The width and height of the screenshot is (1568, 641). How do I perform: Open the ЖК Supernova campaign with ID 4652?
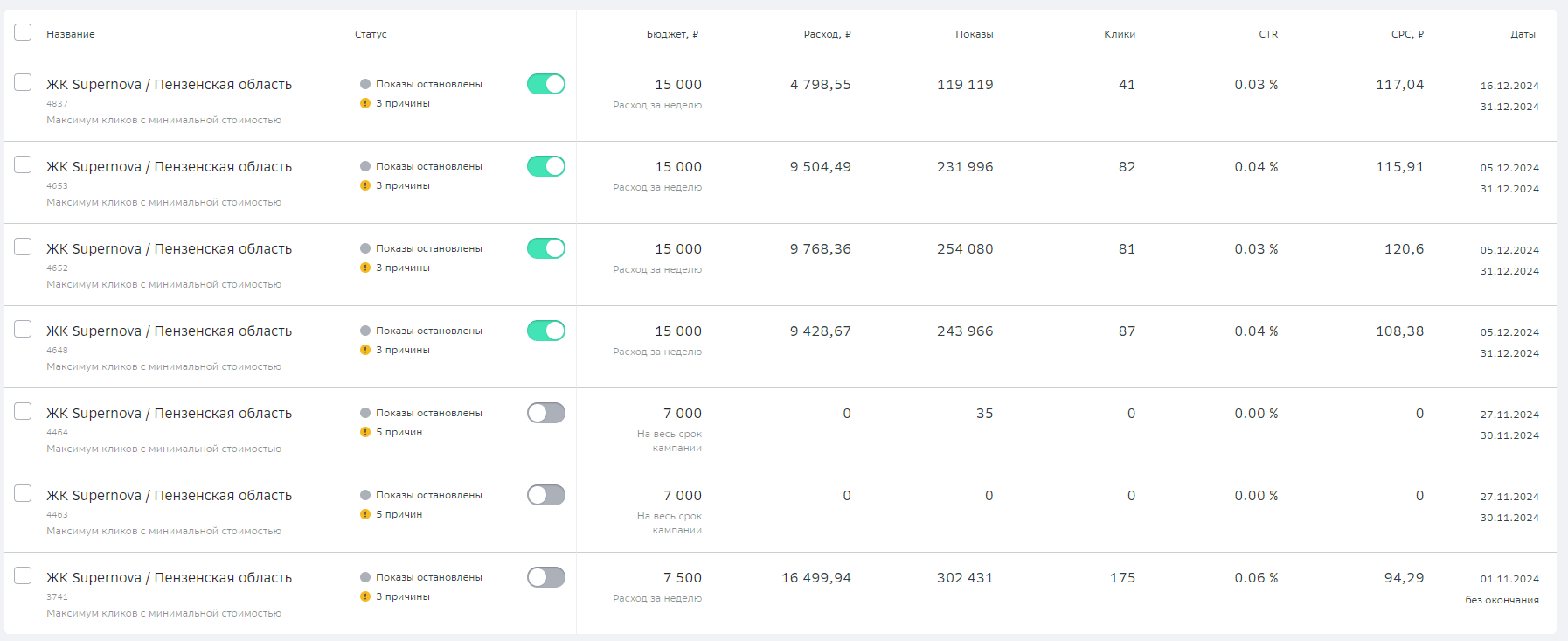[x=169, y=249]
